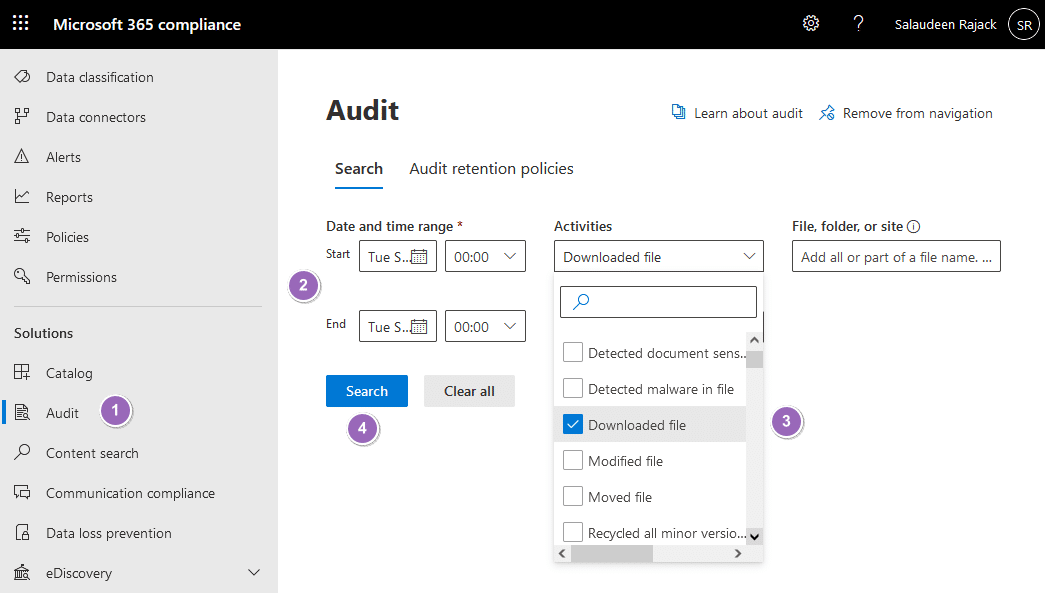
Task: Select Data classification in the sidebar
Action: (100, 76)
